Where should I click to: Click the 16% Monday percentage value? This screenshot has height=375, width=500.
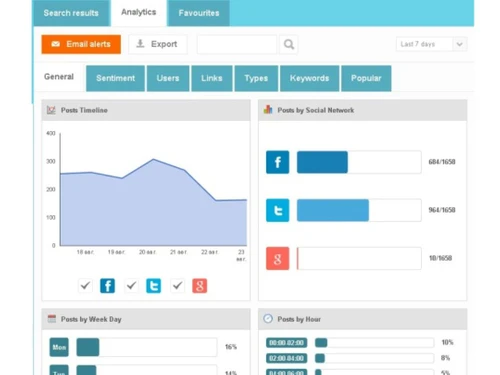(x=231, y=347)
